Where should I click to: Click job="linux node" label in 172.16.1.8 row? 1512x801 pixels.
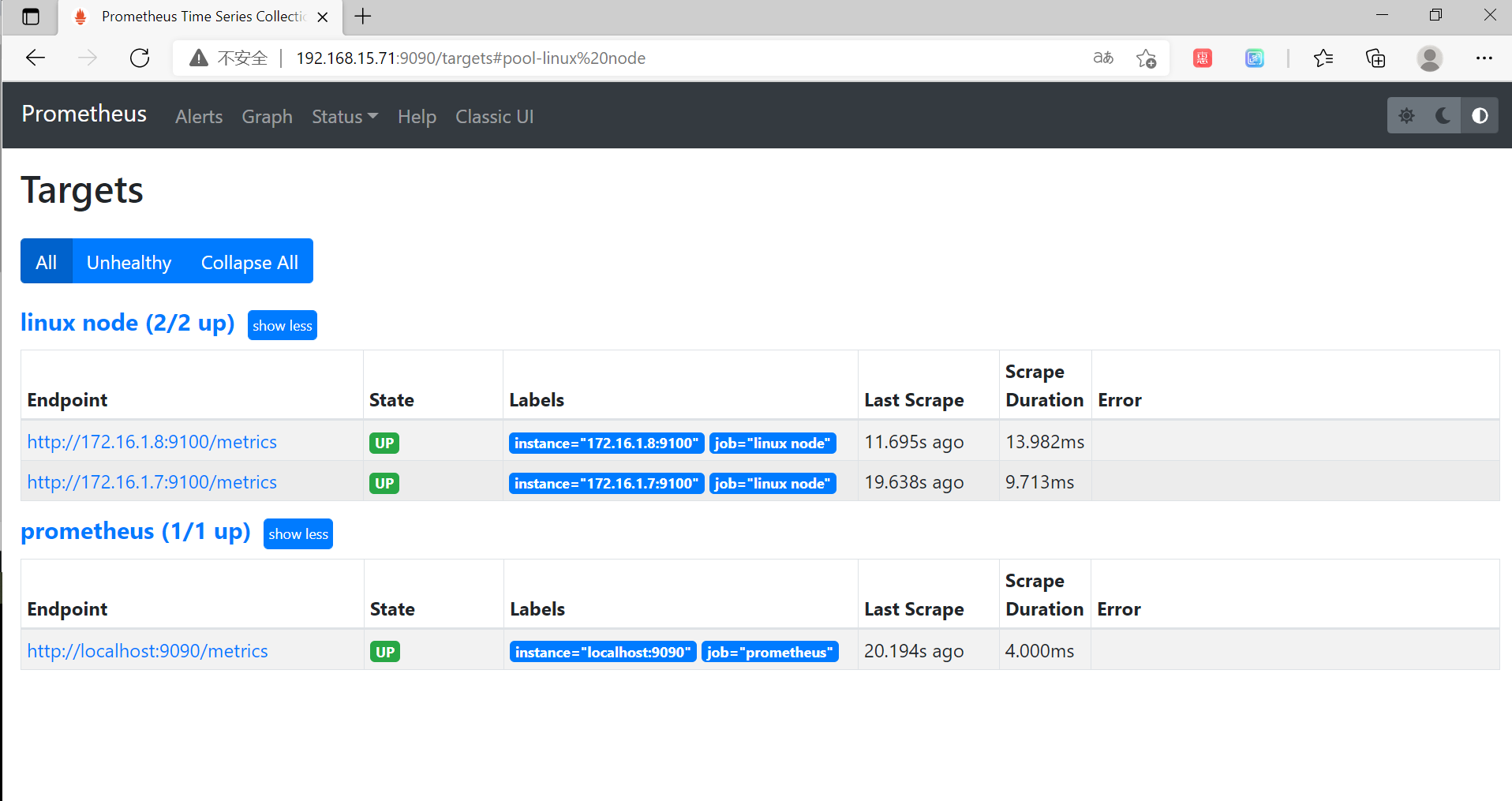click(773, 443)
